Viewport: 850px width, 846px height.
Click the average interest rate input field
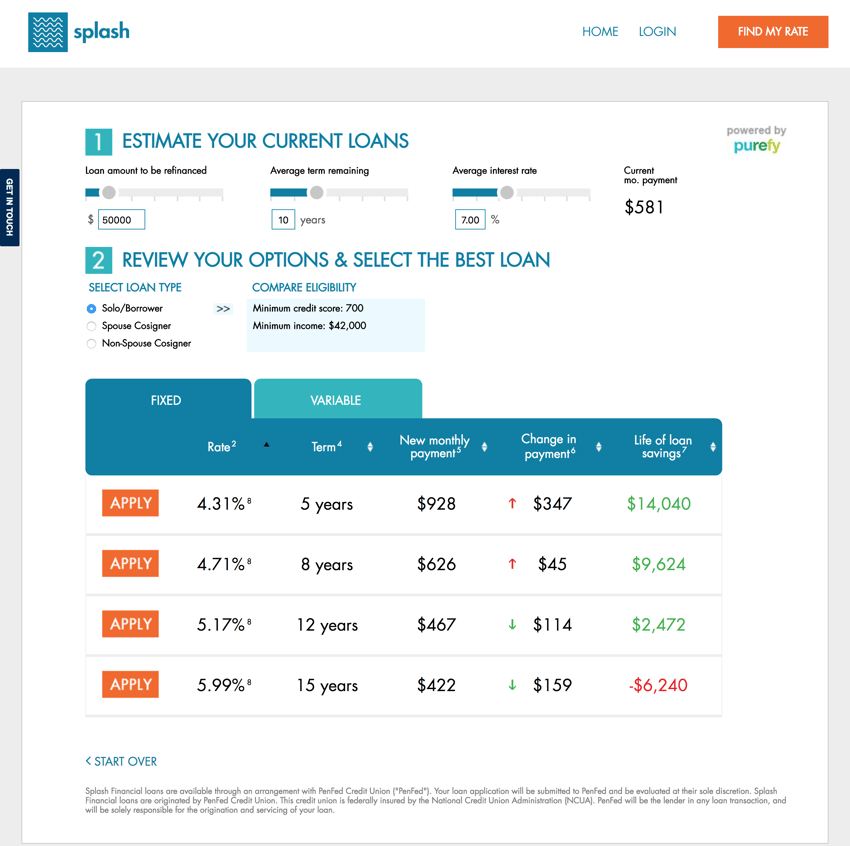[469, 220]
